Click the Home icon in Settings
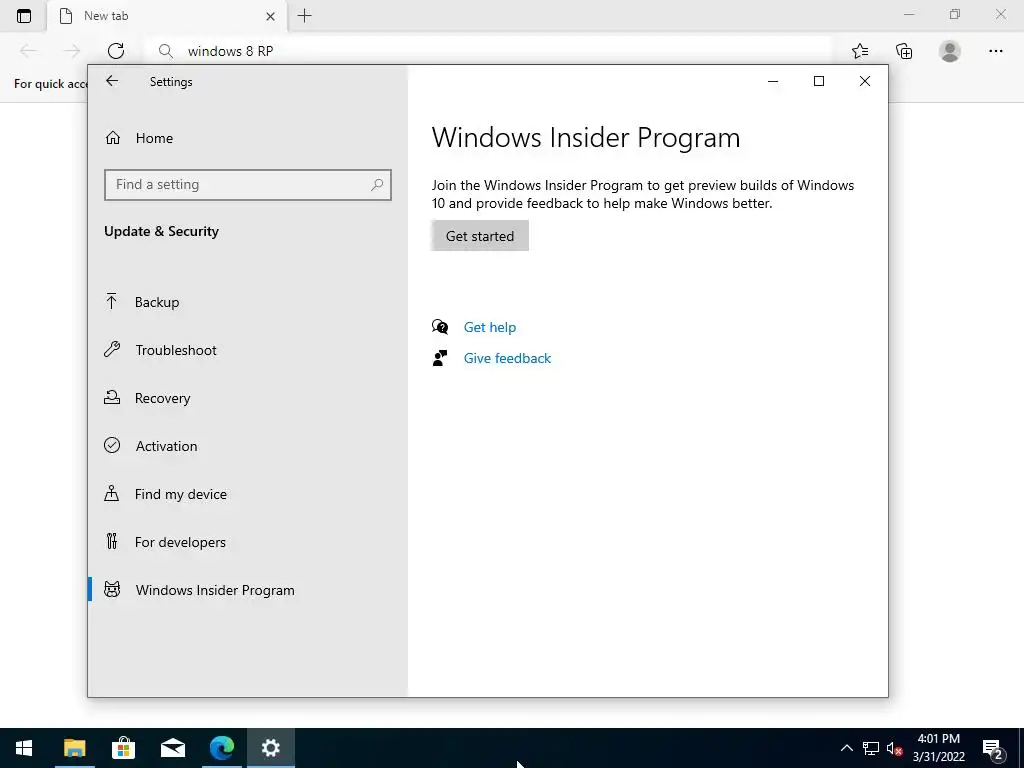This screenshot has width=1024, height=768. click(x=113, y=137)
